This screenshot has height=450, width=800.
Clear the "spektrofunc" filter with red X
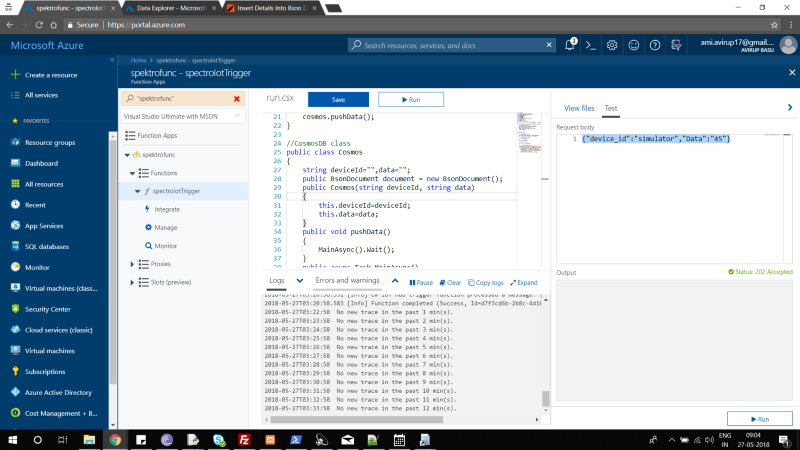click(x=237, y=98)
